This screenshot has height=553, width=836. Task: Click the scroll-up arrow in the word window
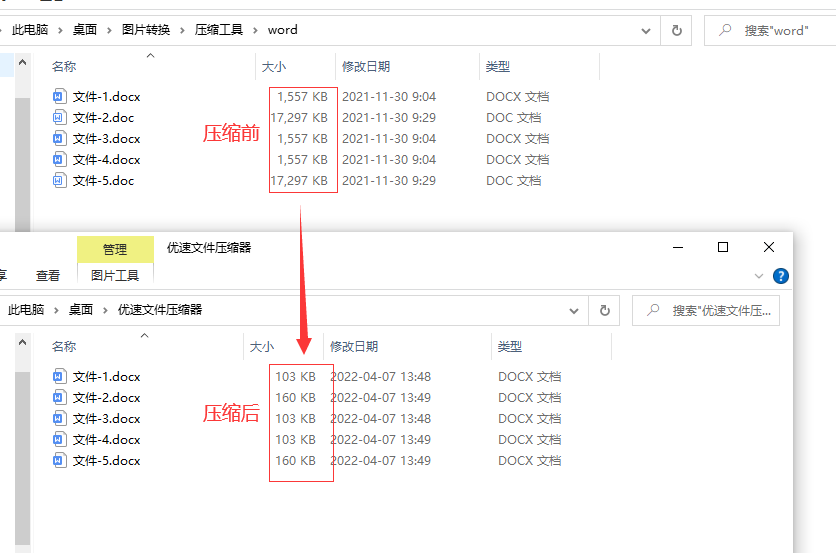click(x=22, y=62)
